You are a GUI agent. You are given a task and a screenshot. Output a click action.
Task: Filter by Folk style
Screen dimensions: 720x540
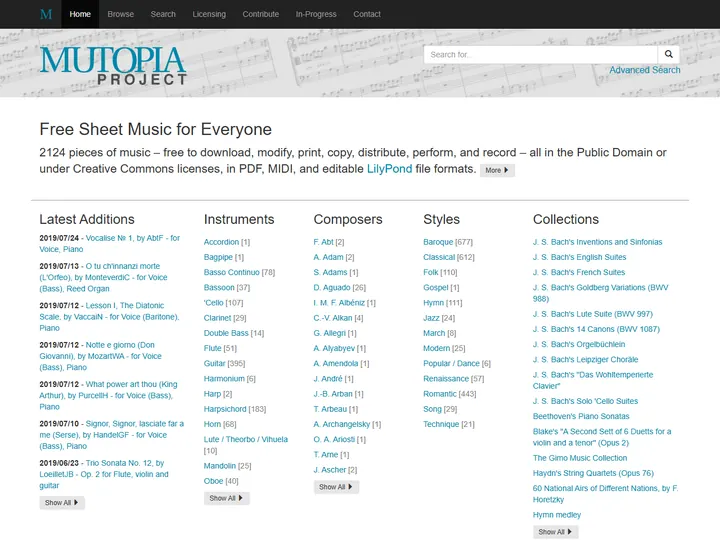[431, 272]
